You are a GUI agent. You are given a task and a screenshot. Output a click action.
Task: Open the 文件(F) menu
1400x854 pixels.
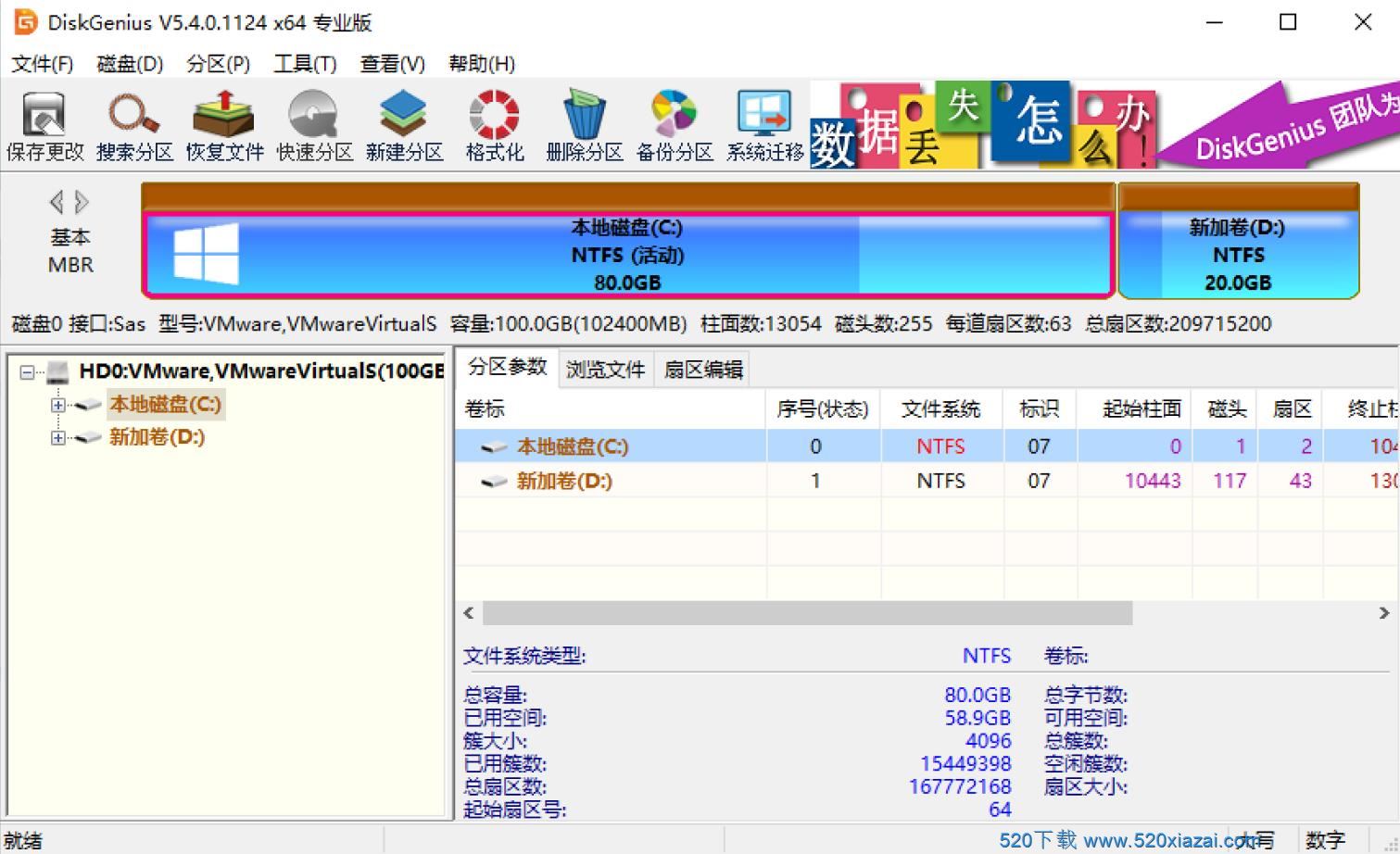tap(43, 64)
